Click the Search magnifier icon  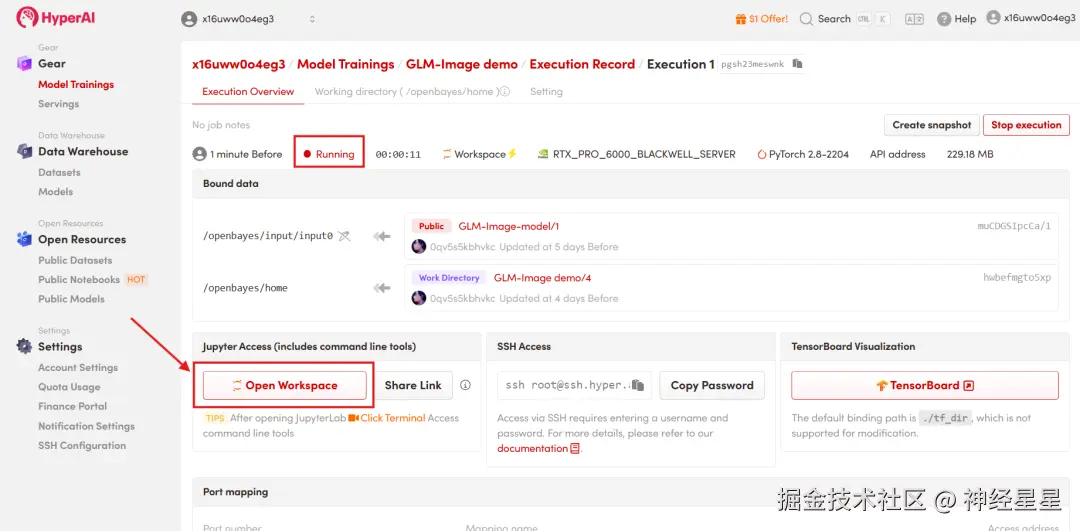807,19
